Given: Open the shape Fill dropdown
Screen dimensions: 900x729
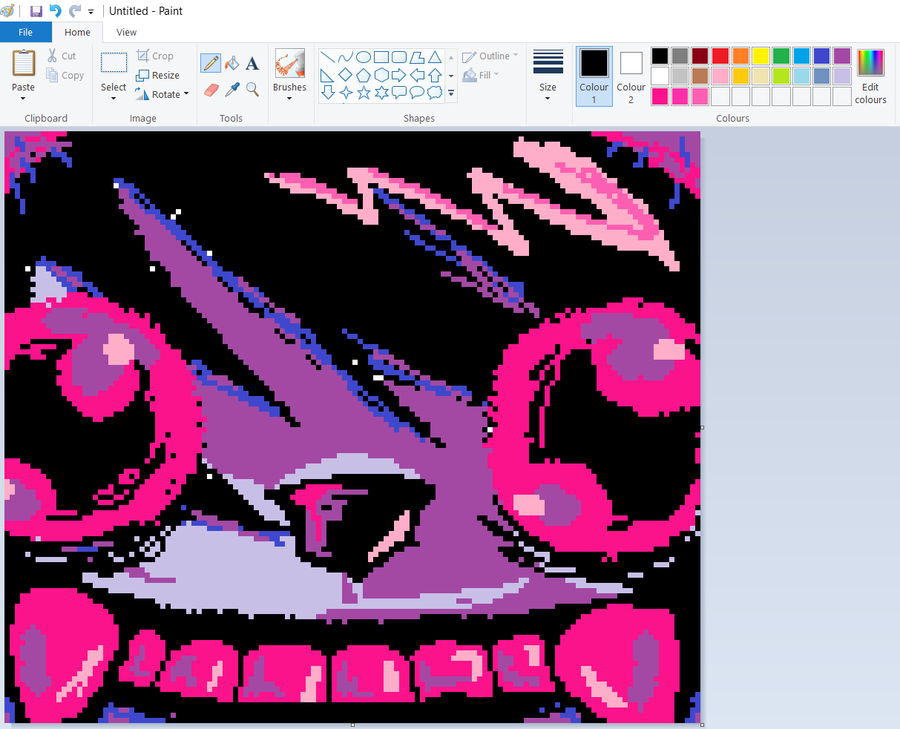Looking at the screenshot, I should click(481, 75).
